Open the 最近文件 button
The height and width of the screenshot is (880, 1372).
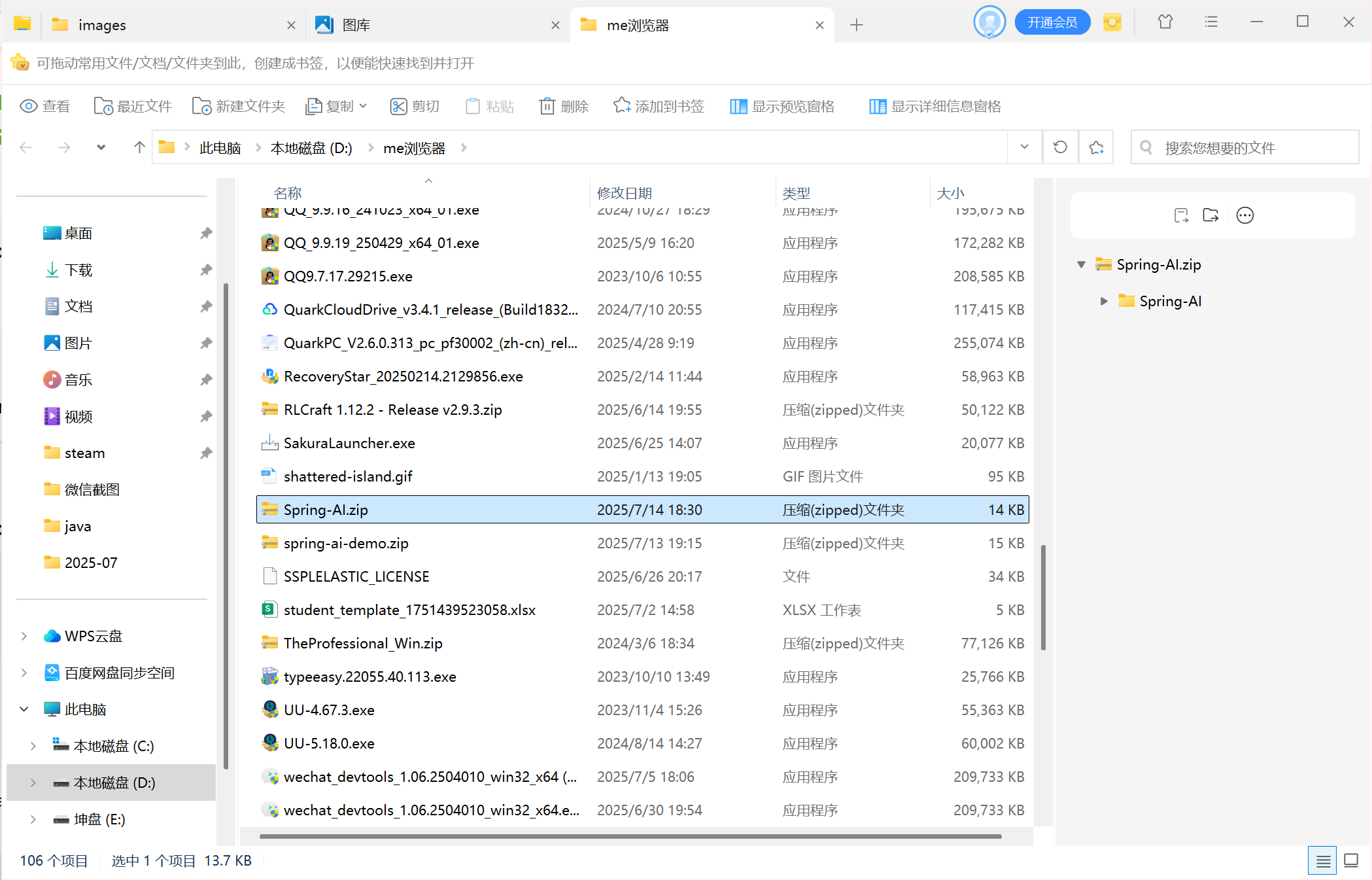pos(133,106)
